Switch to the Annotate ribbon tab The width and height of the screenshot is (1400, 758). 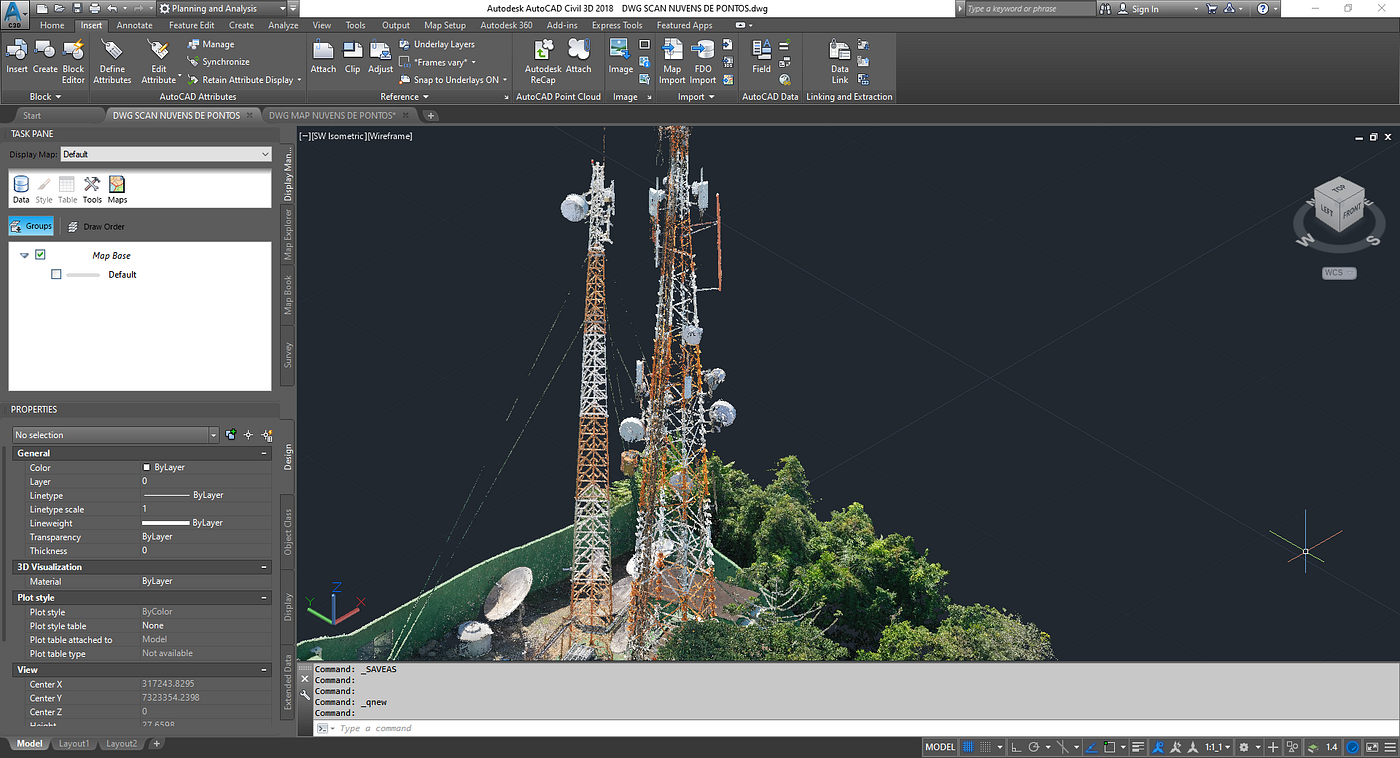135,25
